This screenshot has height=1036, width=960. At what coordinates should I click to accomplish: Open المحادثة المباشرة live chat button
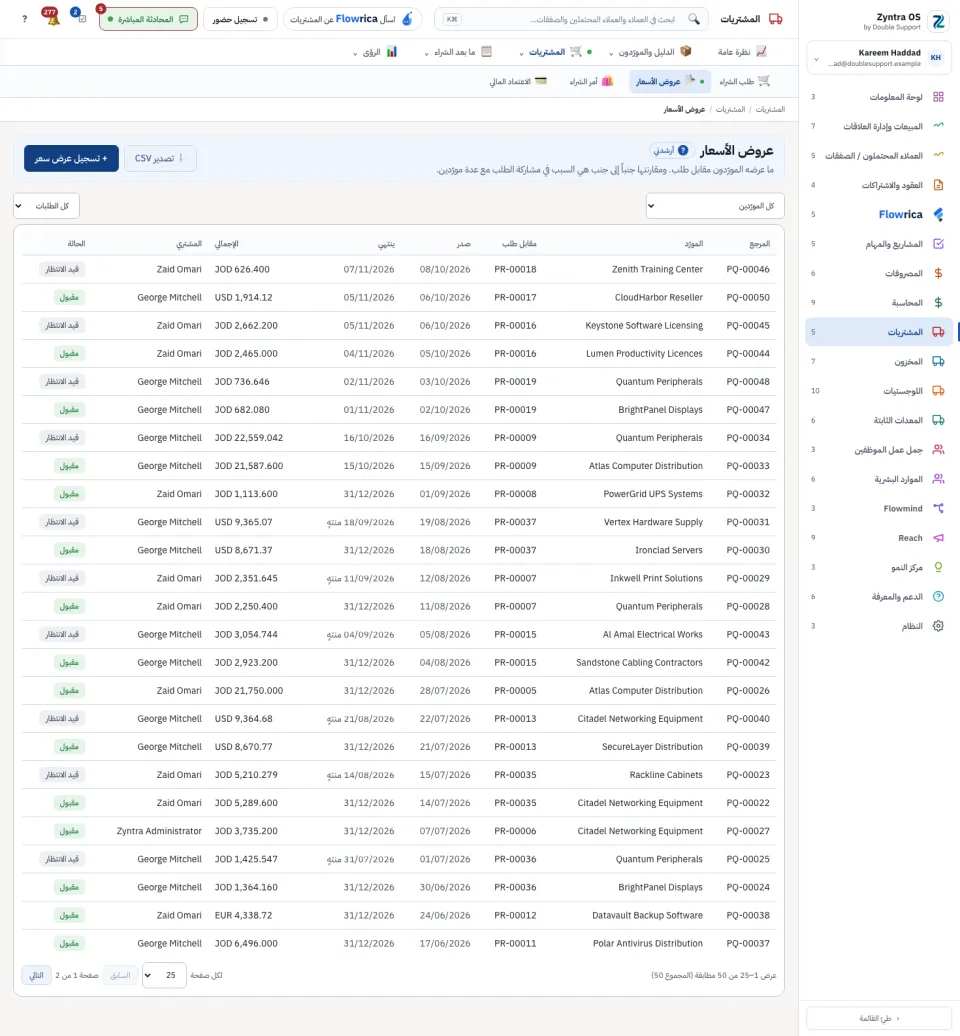tap(148, 19)
